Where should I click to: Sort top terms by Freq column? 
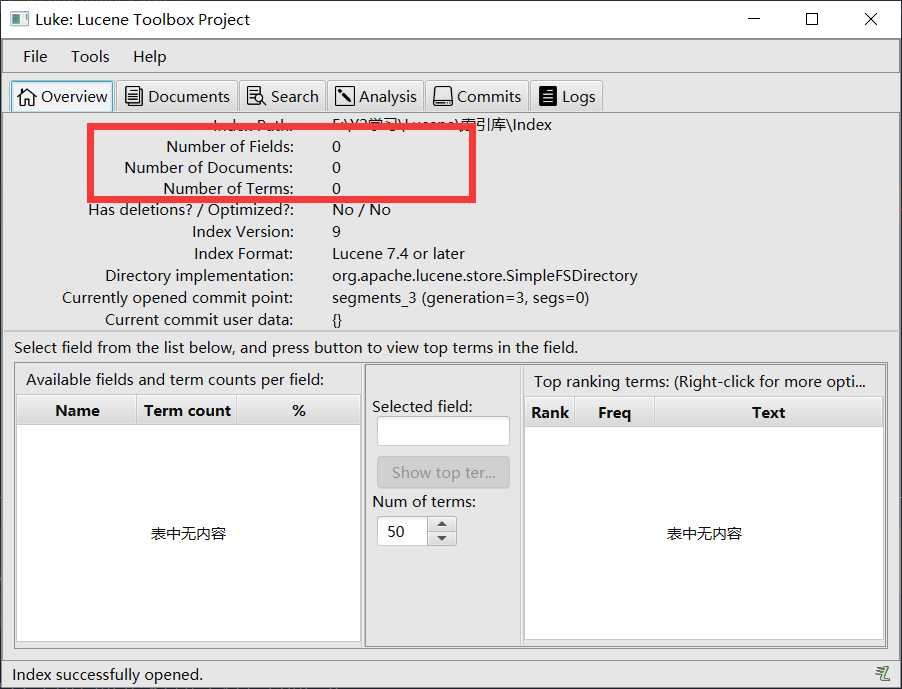coord(614,412)
